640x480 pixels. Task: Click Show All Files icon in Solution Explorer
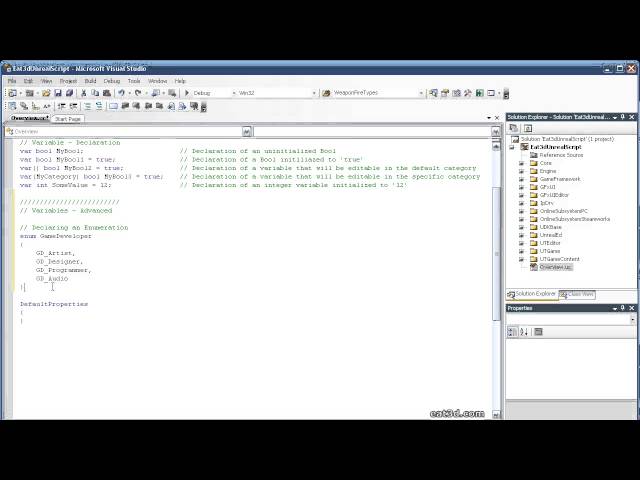pos(528,128)
